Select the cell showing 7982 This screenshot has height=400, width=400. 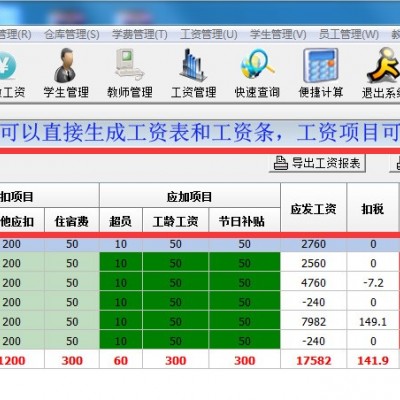(313, 322)
